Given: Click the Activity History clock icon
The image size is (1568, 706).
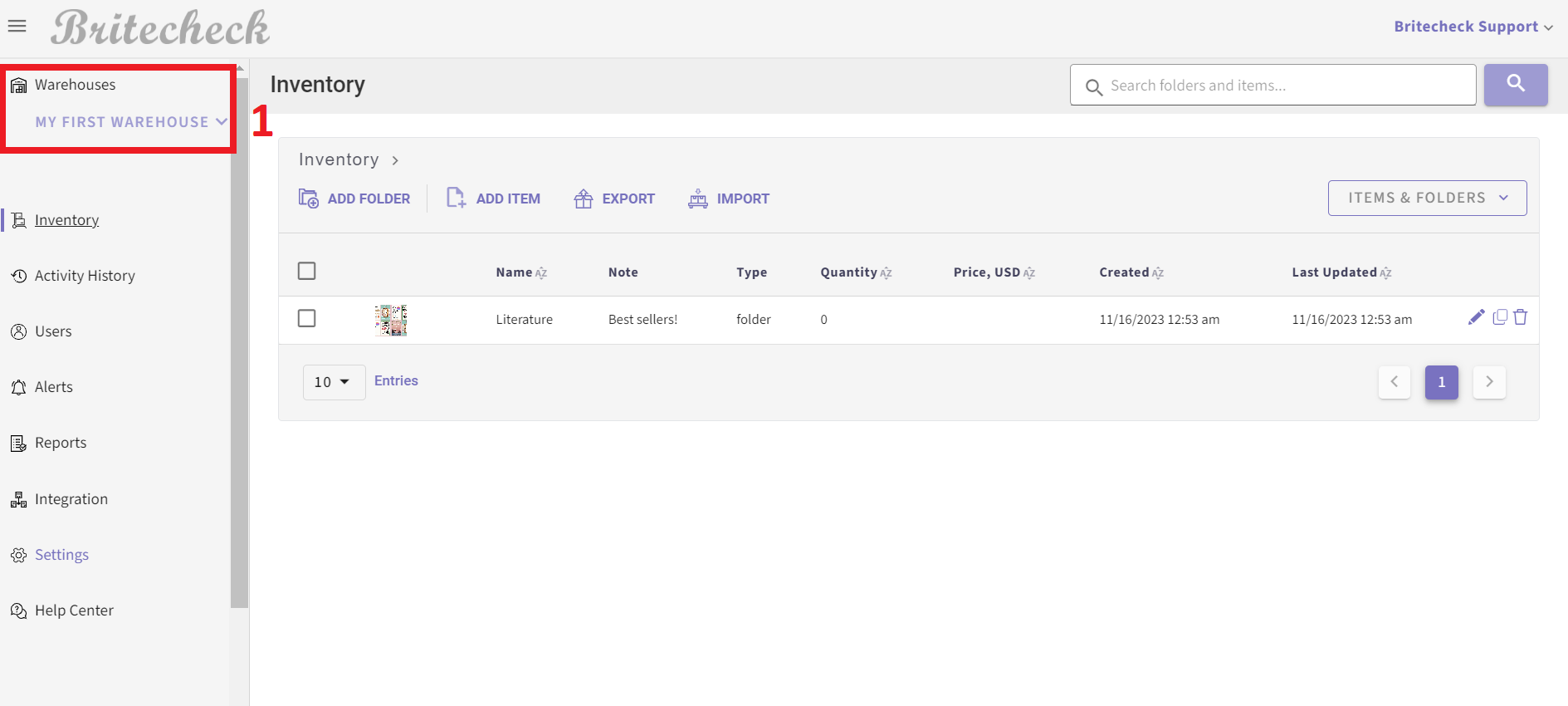Looking at the screenshot, I should (18, 276).
